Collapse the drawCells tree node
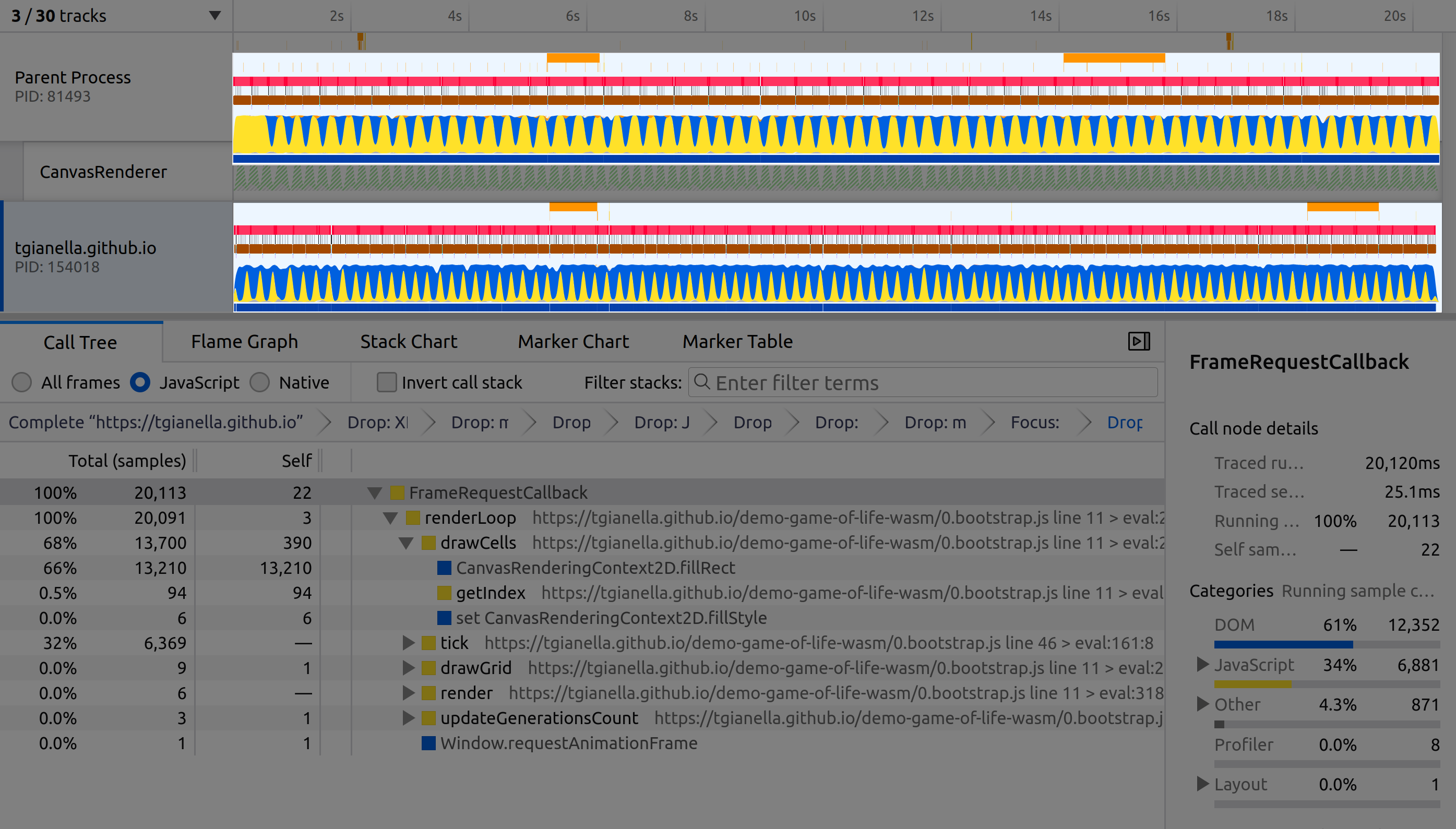 point(405,543)
